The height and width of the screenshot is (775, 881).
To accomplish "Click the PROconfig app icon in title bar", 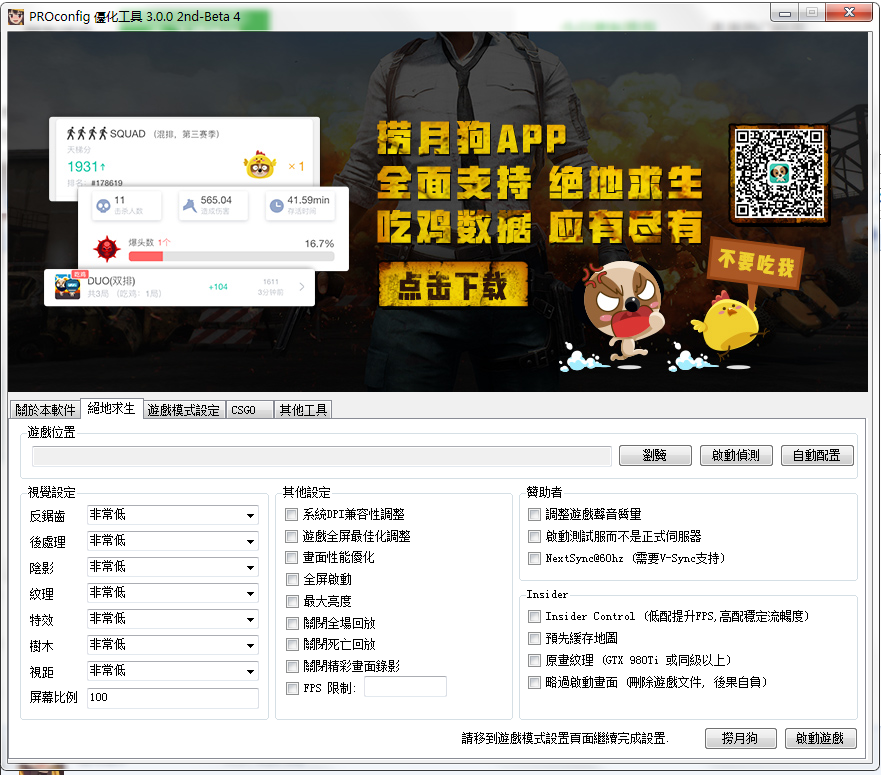I will coord(16,16).
